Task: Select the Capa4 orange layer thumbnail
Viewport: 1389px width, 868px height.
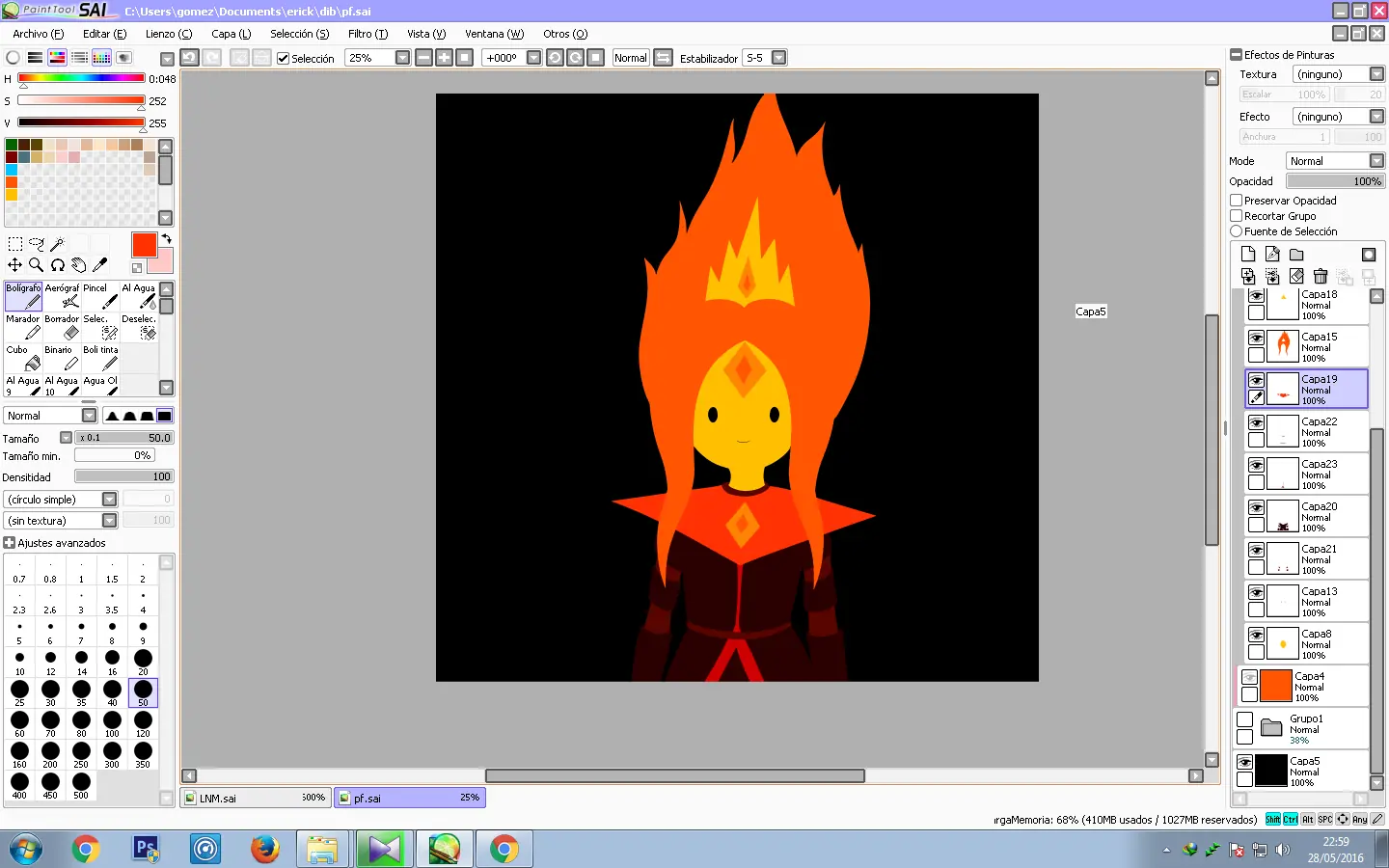Action: [1275, 686]
